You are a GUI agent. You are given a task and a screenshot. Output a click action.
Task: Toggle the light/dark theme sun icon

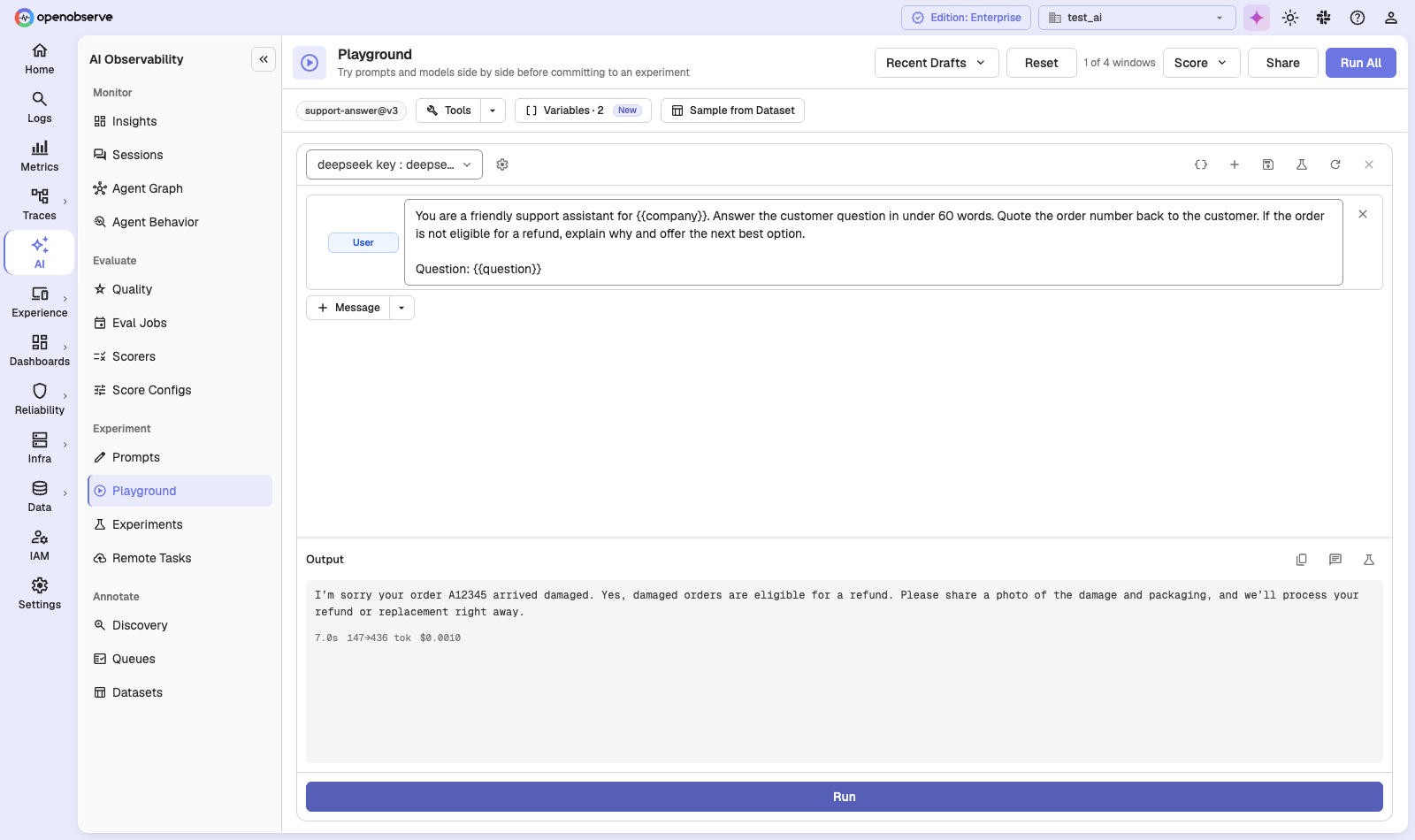pyautogui.click(x=1290, y=18)
